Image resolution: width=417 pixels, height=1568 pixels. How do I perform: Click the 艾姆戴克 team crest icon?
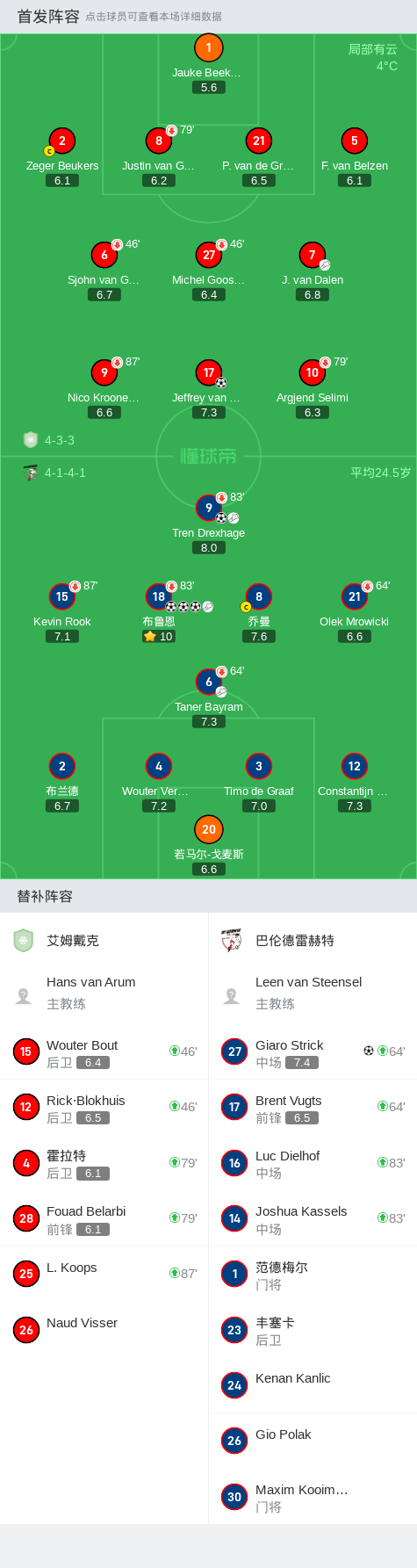tap(24, 941)
